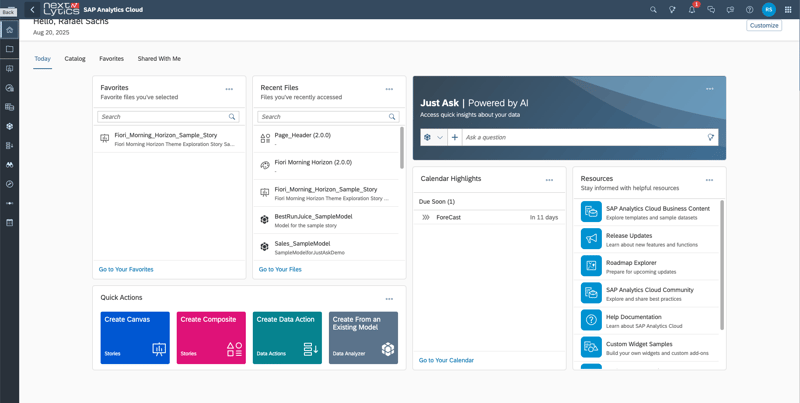Click lightbulb icon in Ask a question field
The width and height of the screenshot is (800, 403).
pos(710,137)
